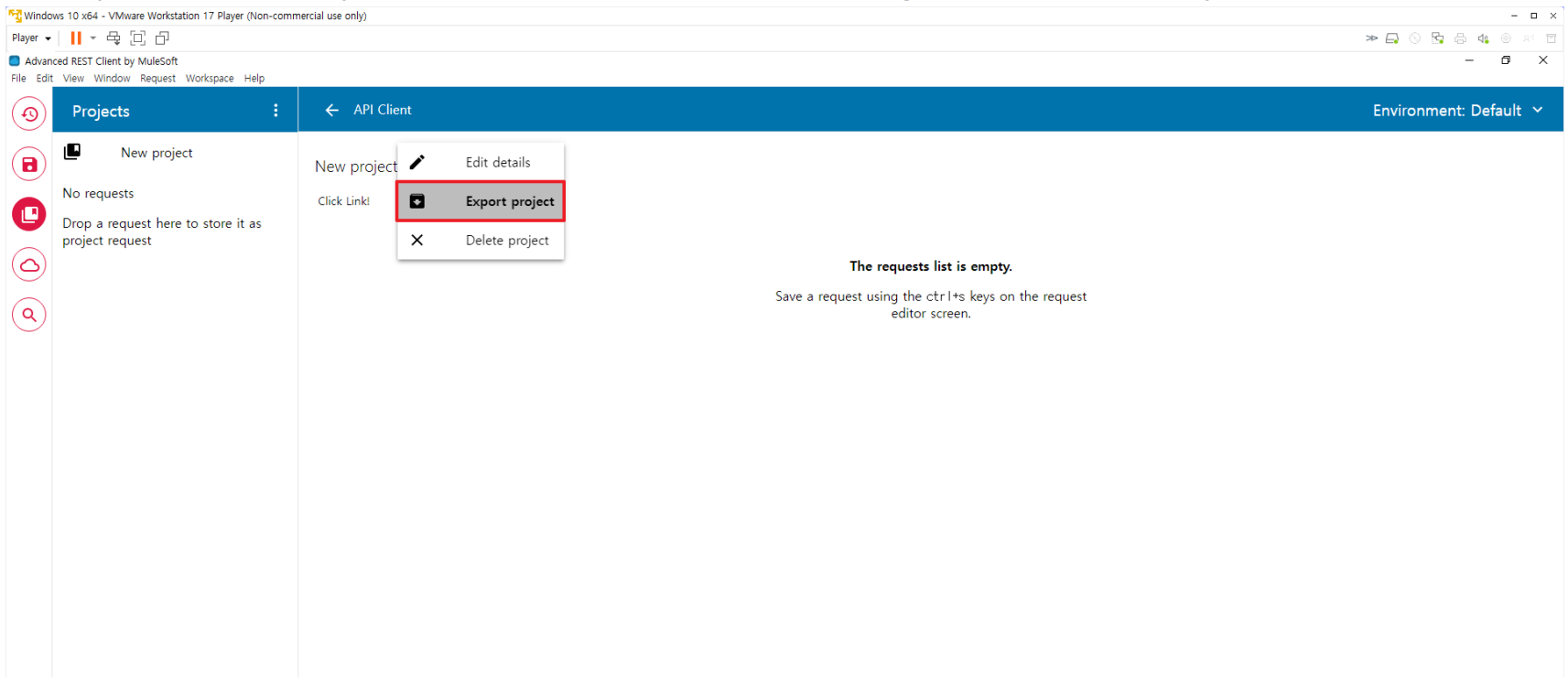Click the VMware printer device icon

[x=1461, y=38]
